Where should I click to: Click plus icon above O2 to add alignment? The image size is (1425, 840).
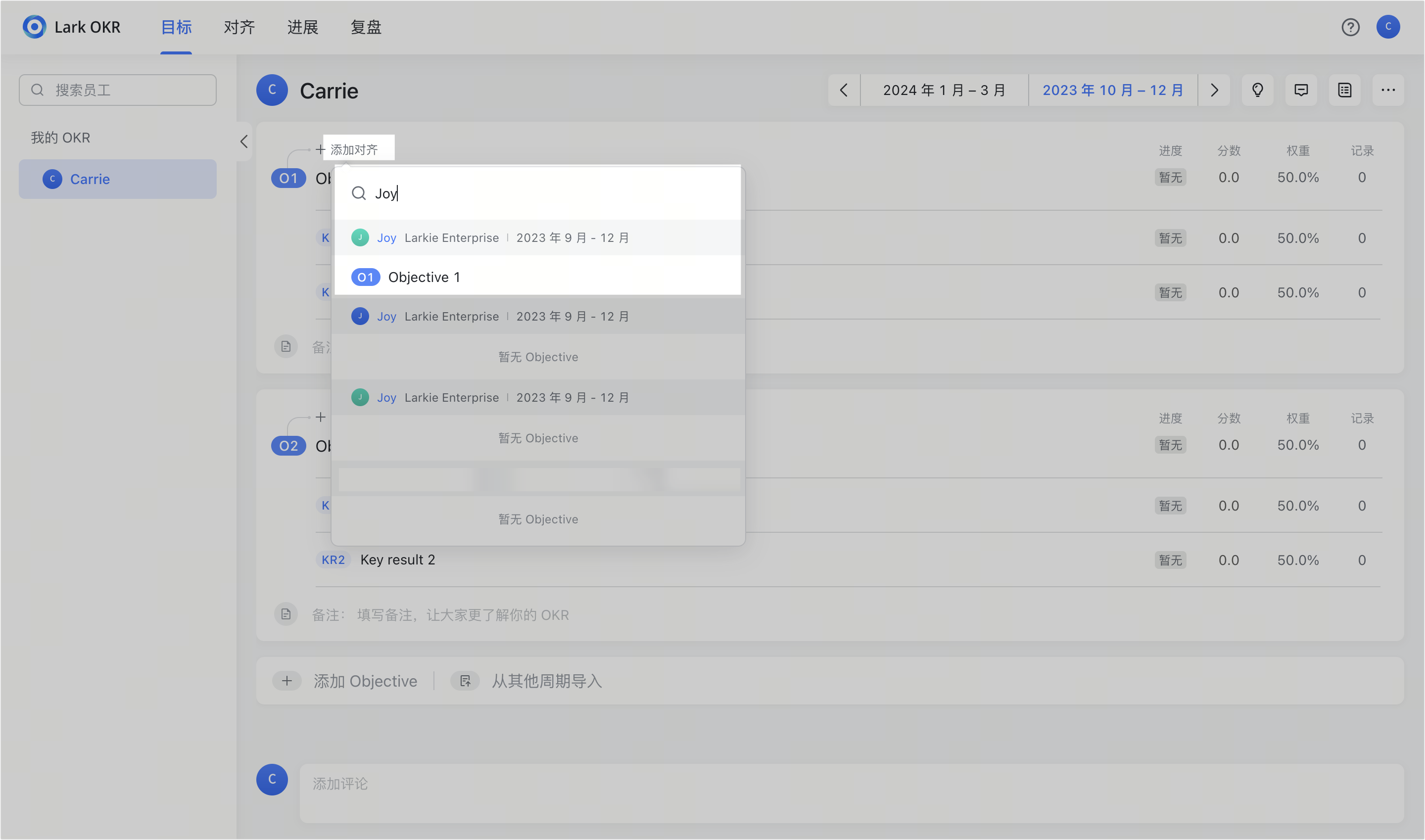tap(321, 417)
